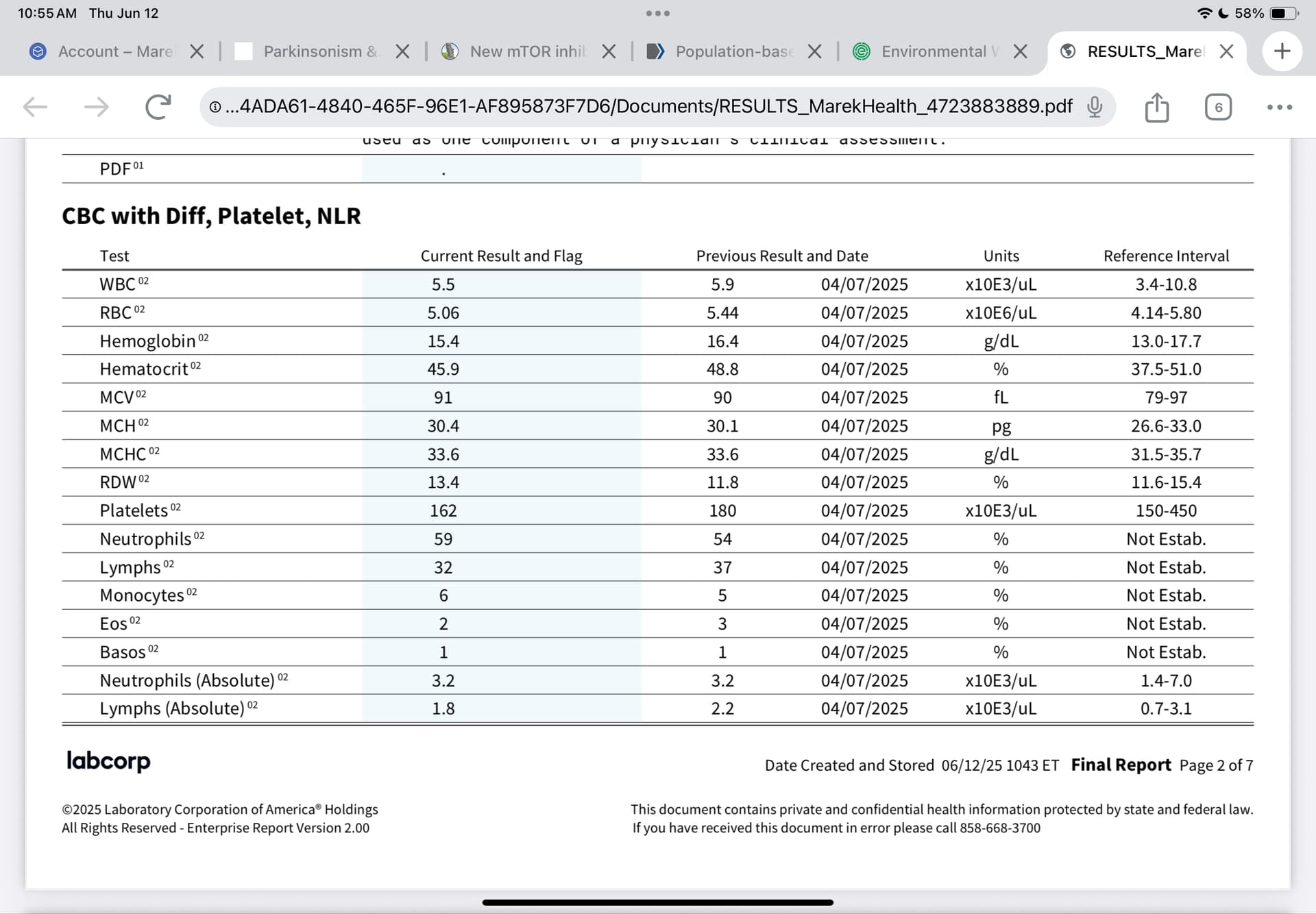Close the RESULTS_Marek tab
The height and width of the screenshot is (914, 1316).
click(x=1226, y=51)
